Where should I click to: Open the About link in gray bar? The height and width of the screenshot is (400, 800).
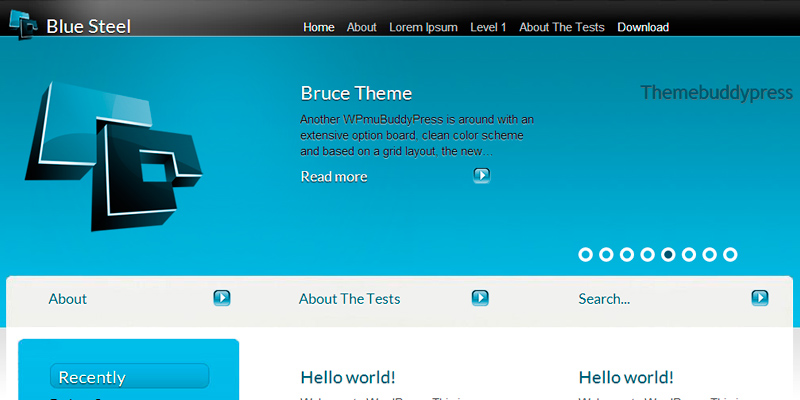(x=67, y=299)
